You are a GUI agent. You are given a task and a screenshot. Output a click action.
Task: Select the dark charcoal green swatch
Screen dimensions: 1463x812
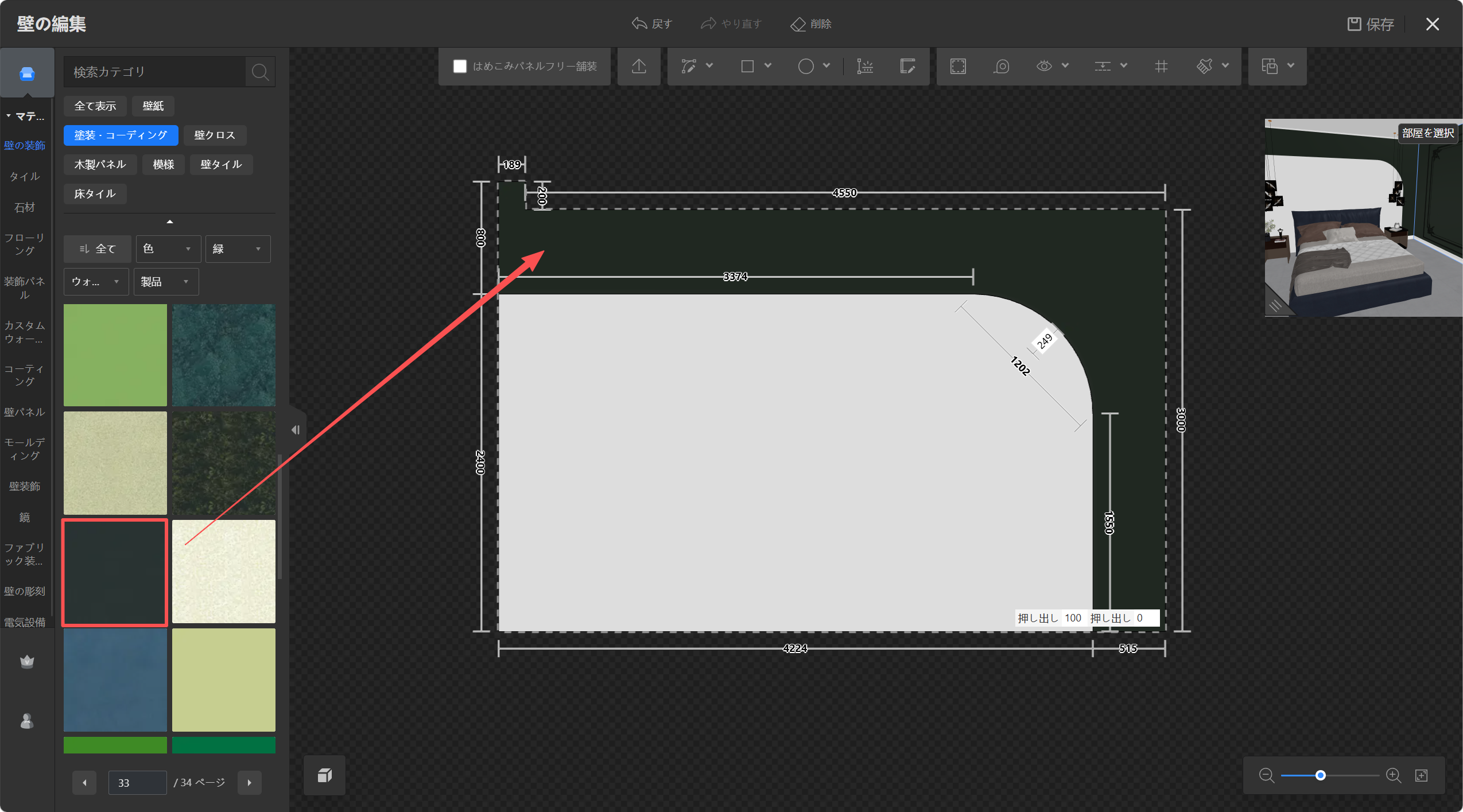click(115, 572)
